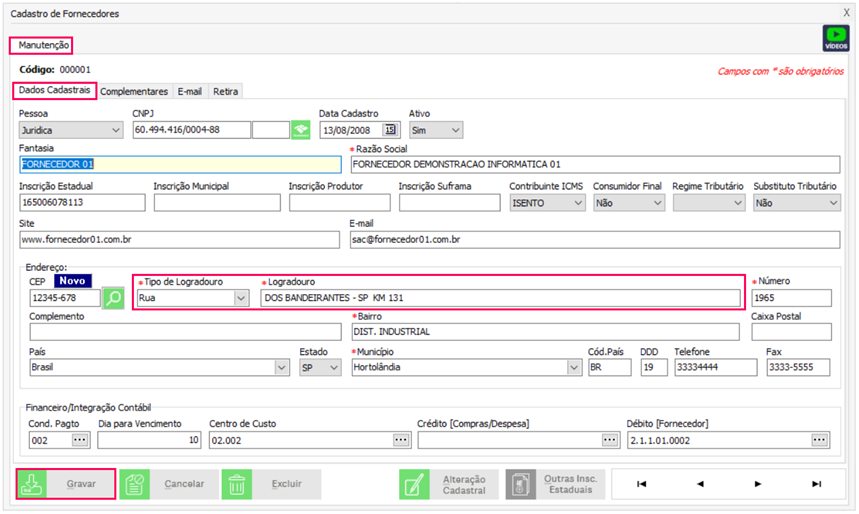The height and width of the screenshot is (514, 859).
Task: Click the green CNPJ lookup icon
Action: pos(300,129)
